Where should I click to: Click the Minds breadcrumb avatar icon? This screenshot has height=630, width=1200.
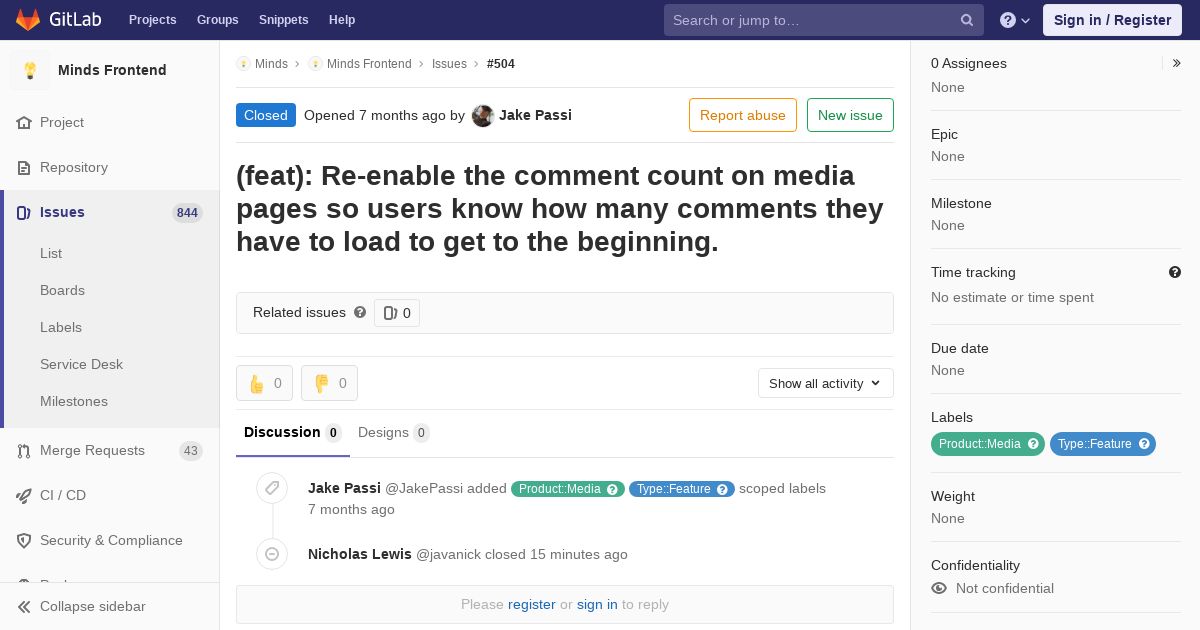click(x=243, y=63)
